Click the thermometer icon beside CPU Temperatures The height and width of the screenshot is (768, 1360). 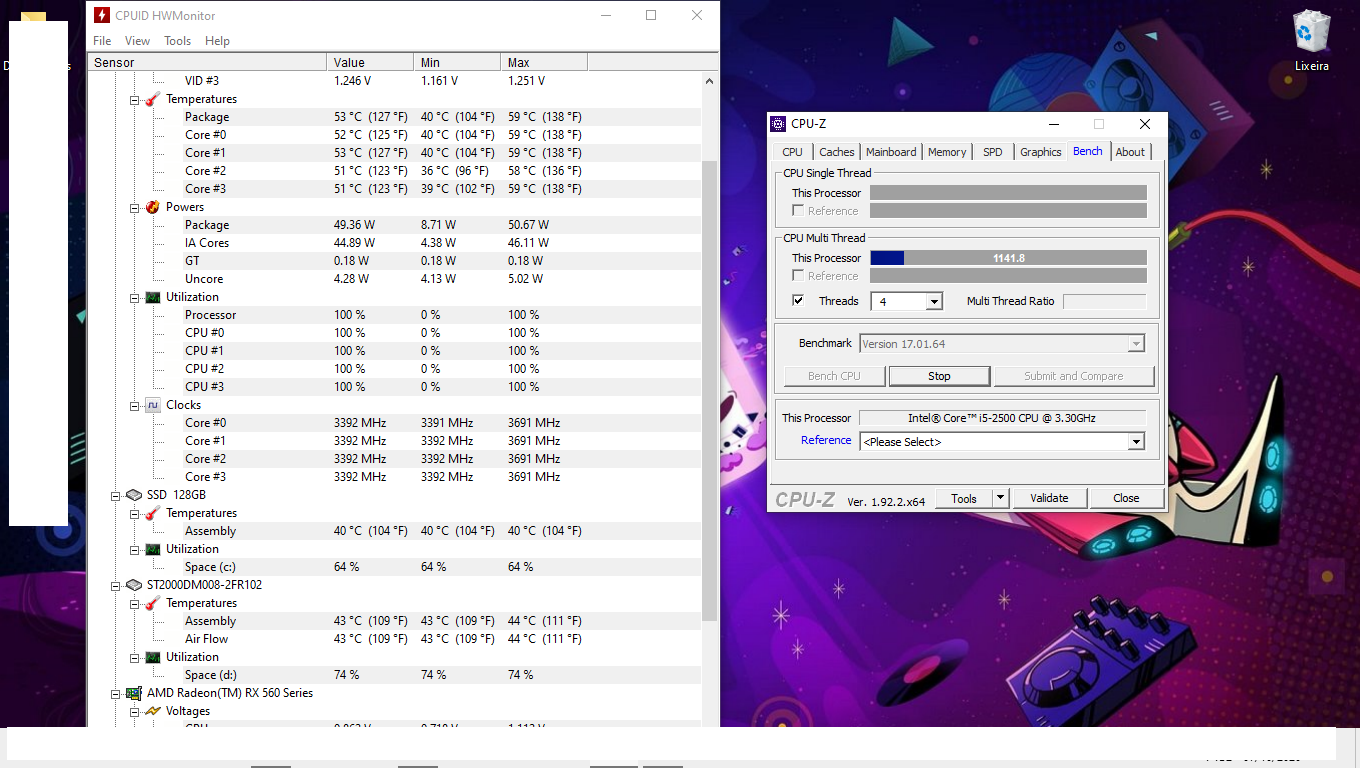(152, 99)
